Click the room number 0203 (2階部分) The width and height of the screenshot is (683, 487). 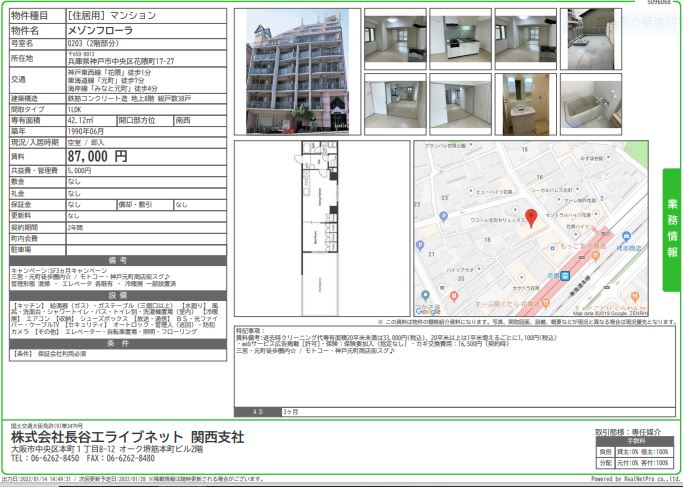[93, 44]
